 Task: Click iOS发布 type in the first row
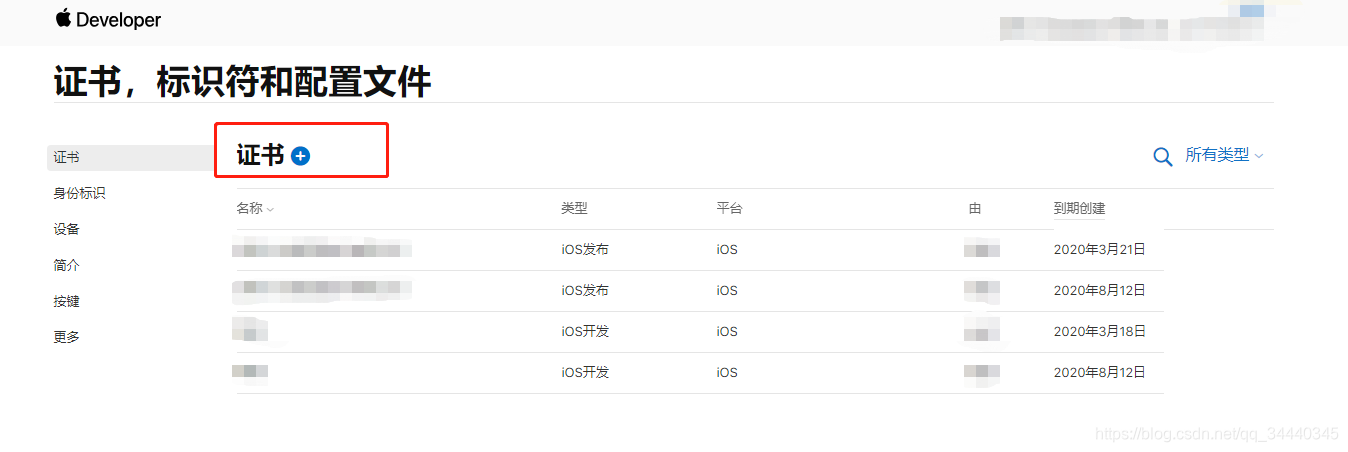[x=585, y=249]
